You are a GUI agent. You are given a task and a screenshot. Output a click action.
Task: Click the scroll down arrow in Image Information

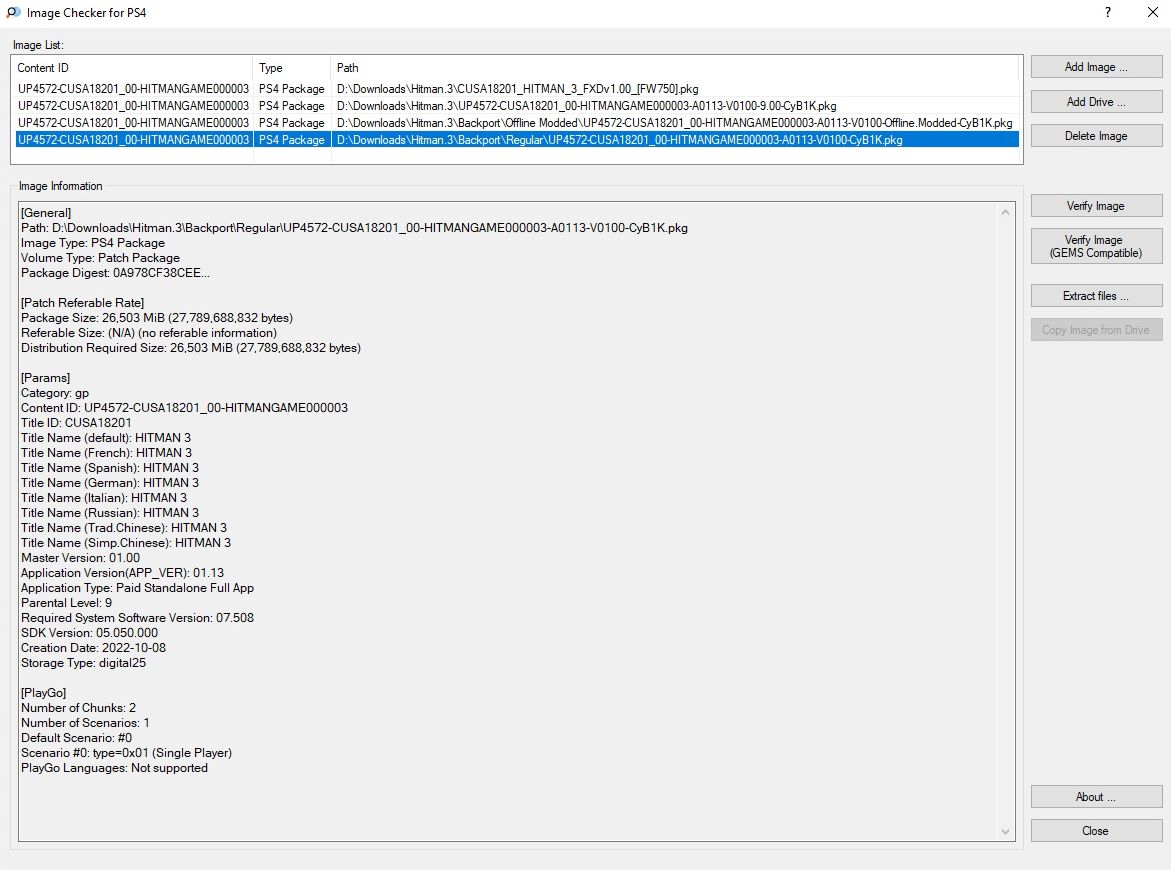coord(1006,832)
